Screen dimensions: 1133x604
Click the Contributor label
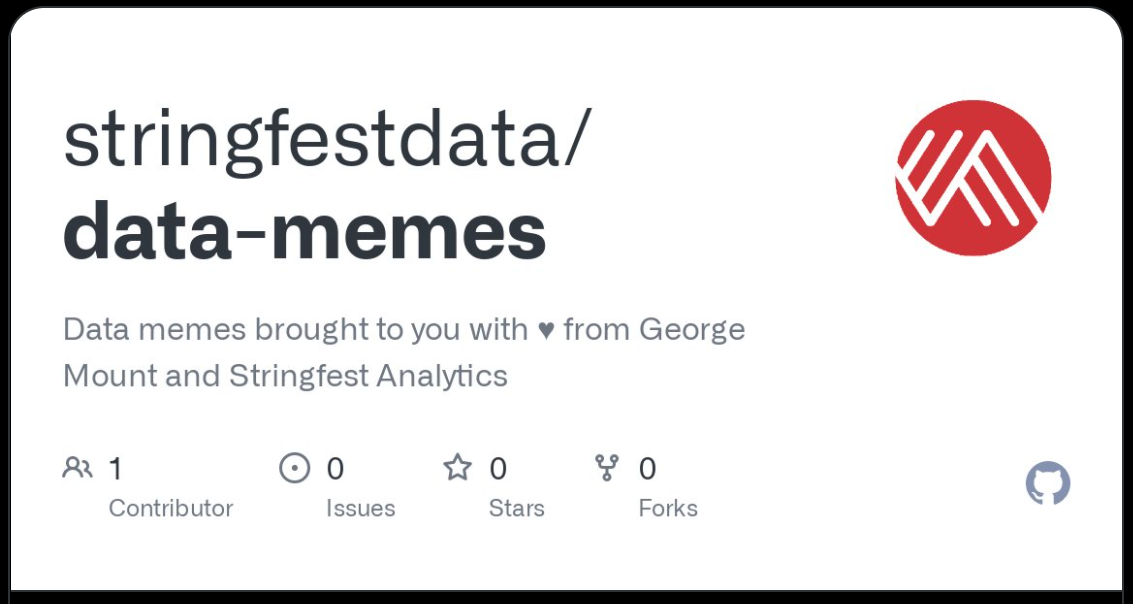pos(171,508)
